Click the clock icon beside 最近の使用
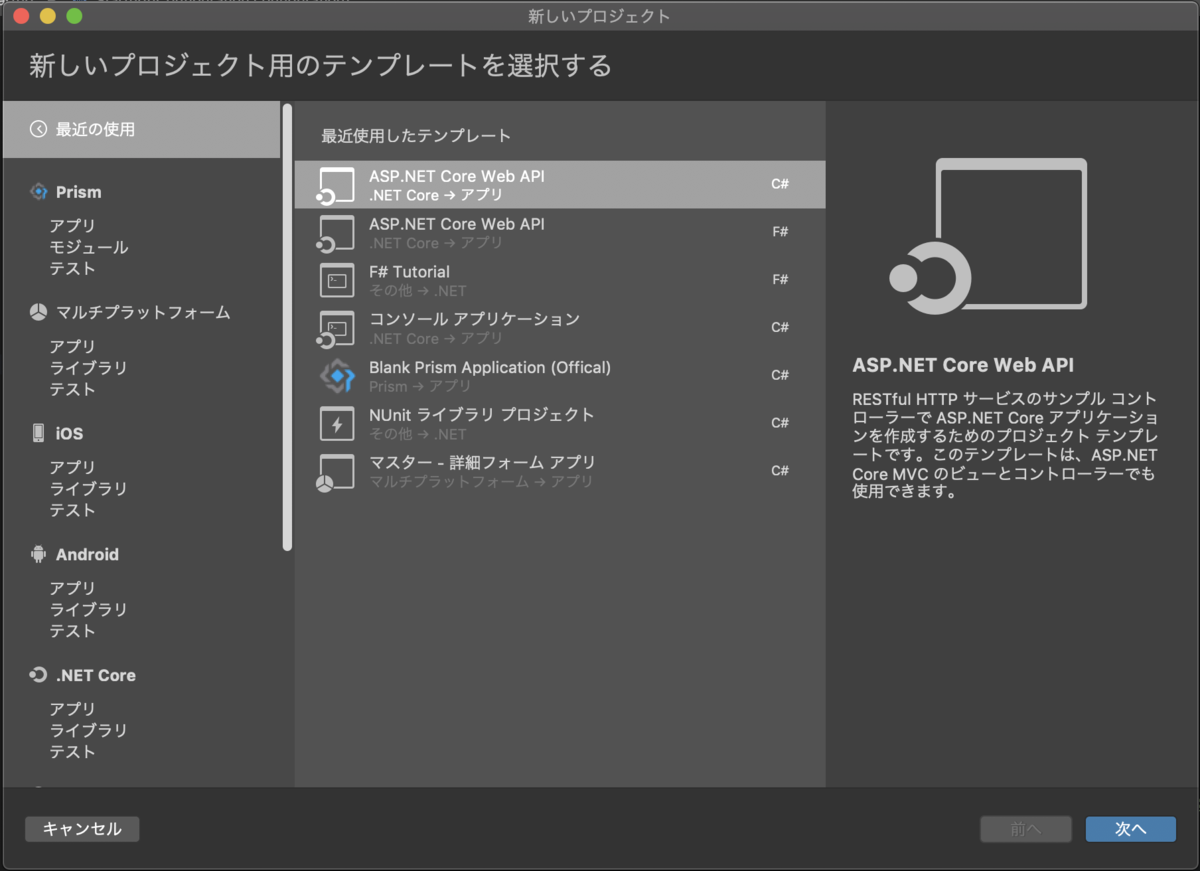 pyautogui.click(x=38, y=129)
